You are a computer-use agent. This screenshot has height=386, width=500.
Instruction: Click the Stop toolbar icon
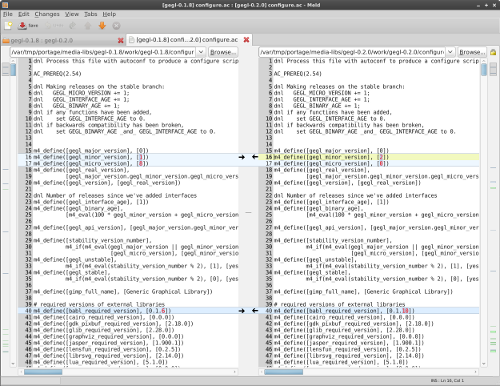116,26
